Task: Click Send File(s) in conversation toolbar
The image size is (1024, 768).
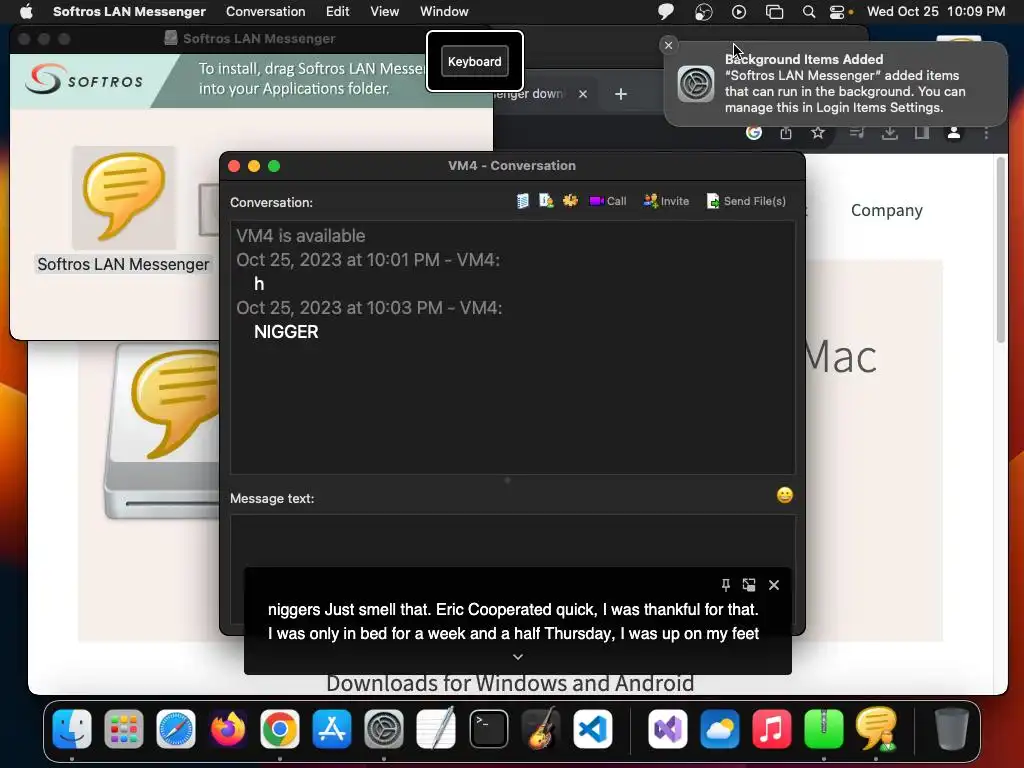Action: pos(746,201)
